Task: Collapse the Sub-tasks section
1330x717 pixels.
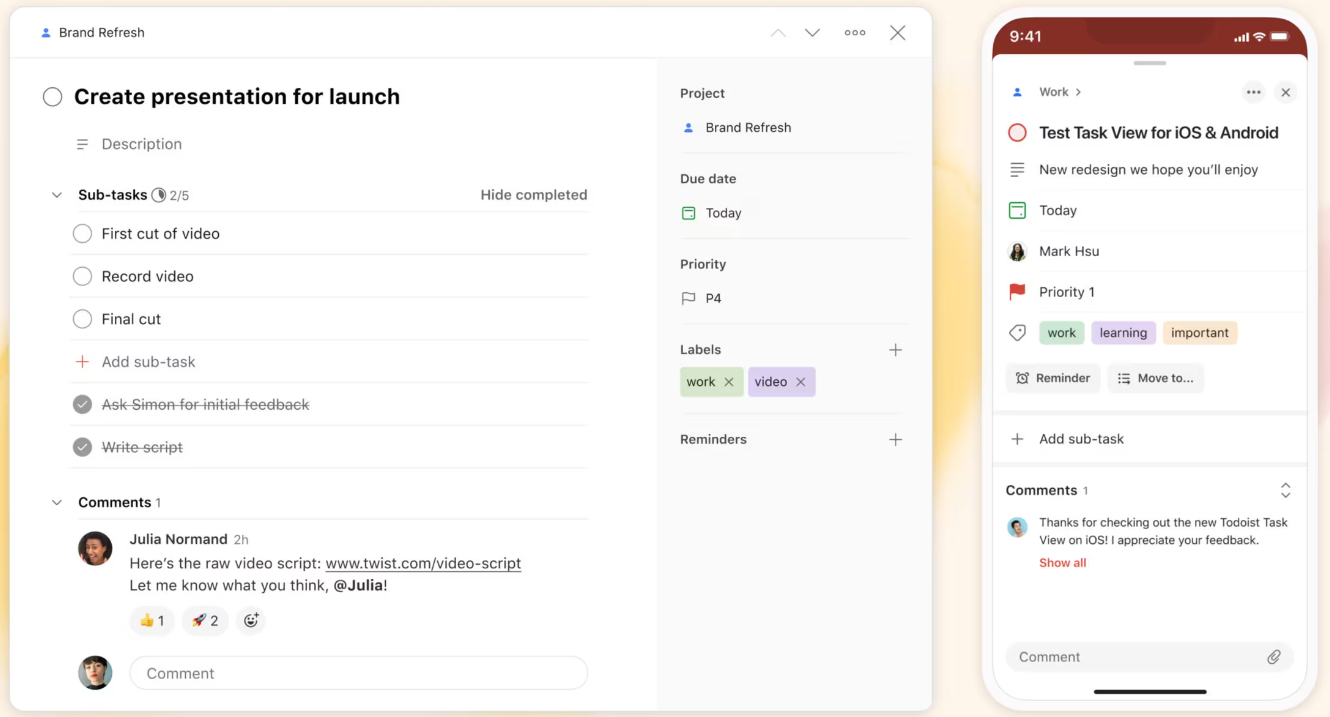Action: click(57, 194)
